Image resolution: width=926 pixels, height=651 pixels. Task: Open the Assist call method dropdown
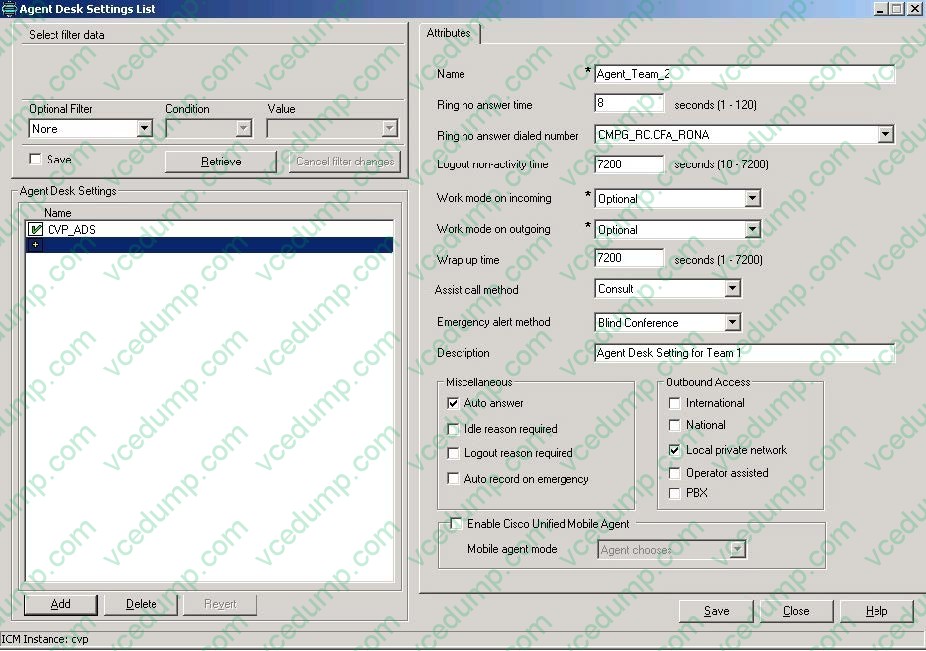click(733, 289)
